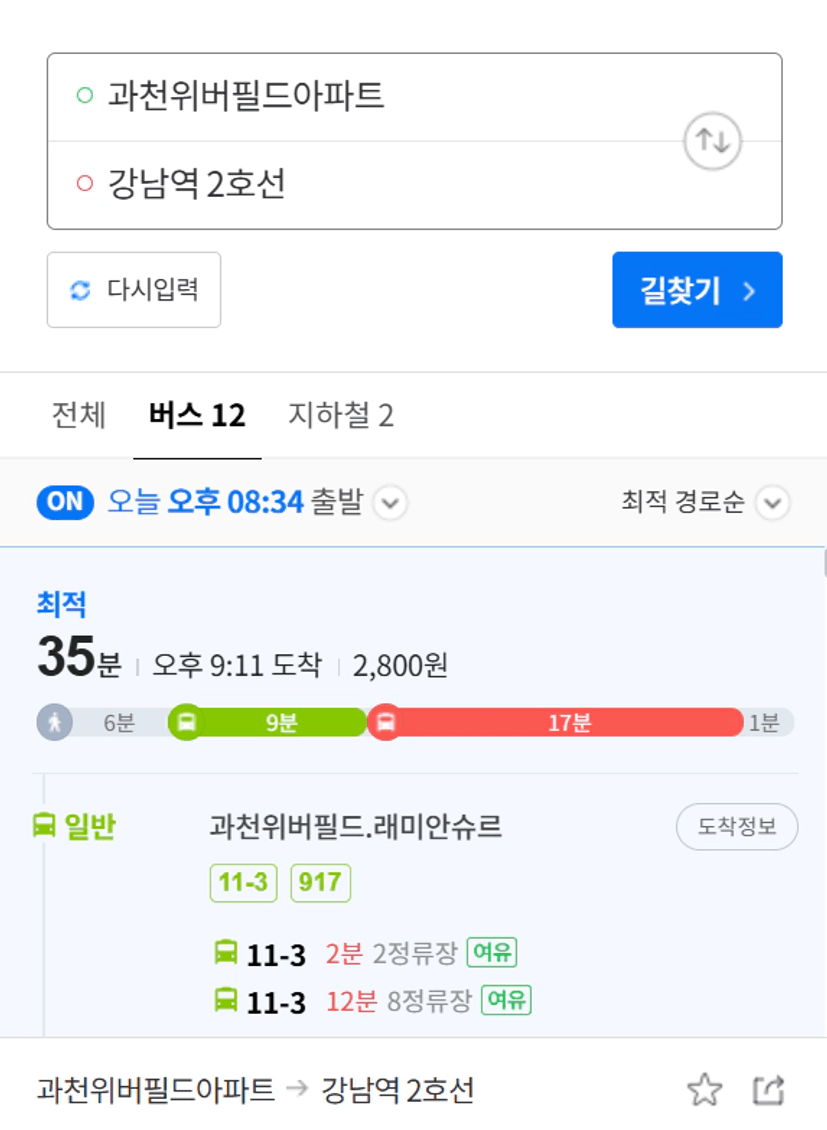Image resolution: width=827 pixels, height=1130 pixels.
Task: Open the 최적 경로순 sort dropdown
Action: click(773, 502)
